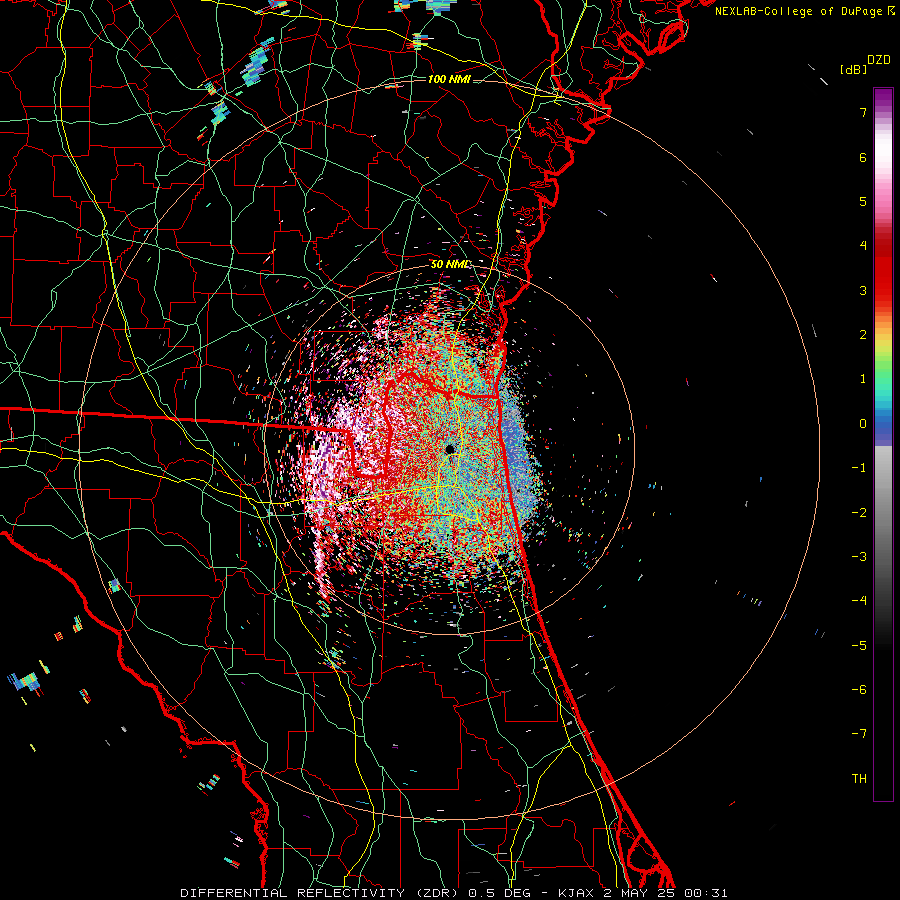Click the TH threshold label on the scale
The height and width of the screenshot is (900, 900).
(859, 779)
